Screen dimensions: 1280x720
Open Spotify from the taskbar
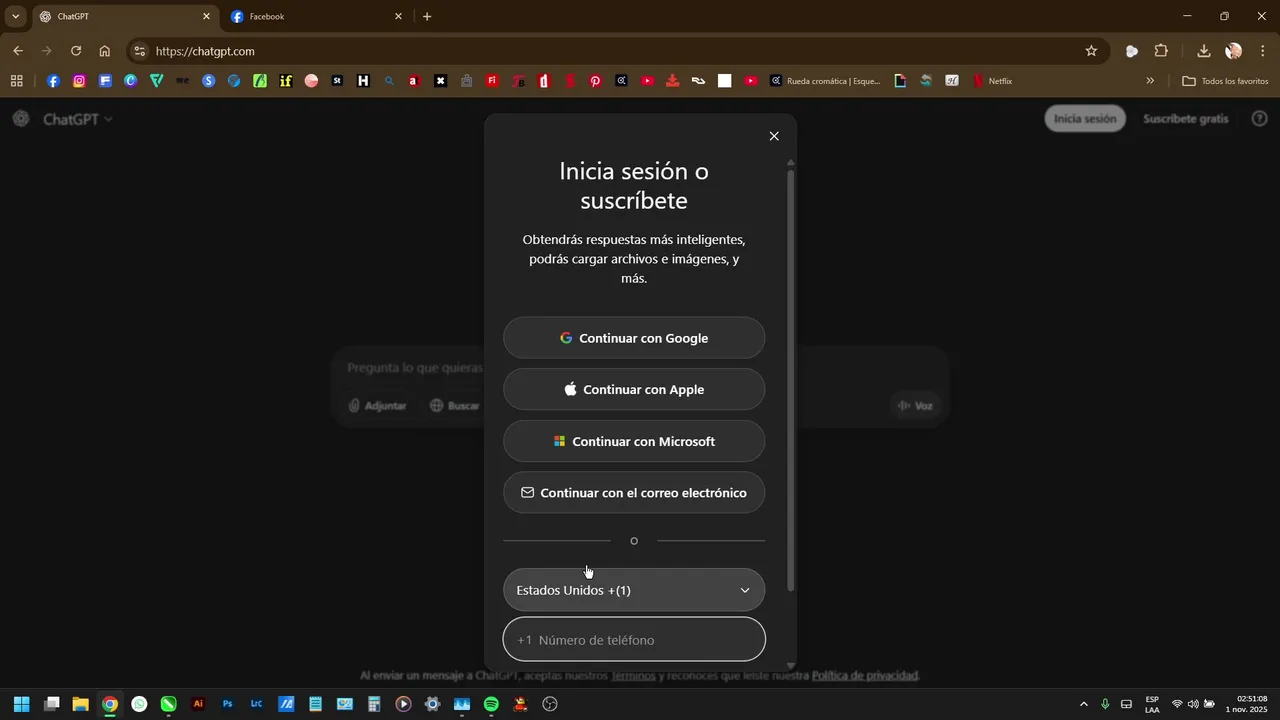point(491,704)
